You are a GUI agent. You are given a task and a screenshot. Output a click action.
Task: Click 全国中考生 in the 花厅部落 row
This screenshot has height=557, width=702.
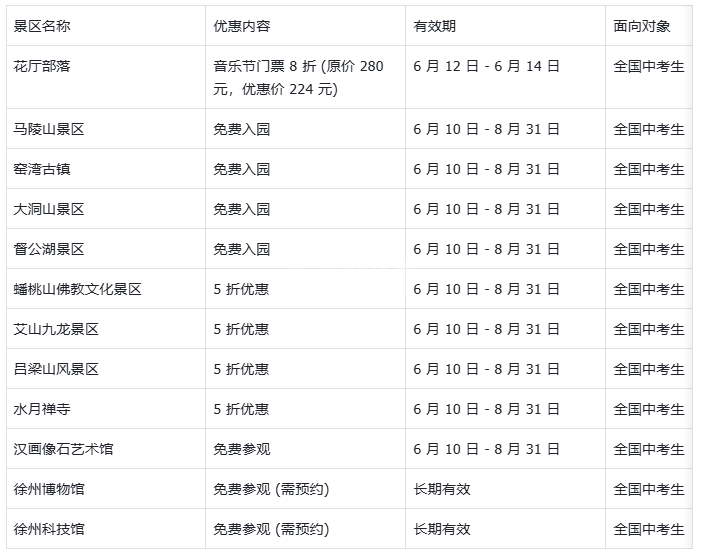click(649, 66)
